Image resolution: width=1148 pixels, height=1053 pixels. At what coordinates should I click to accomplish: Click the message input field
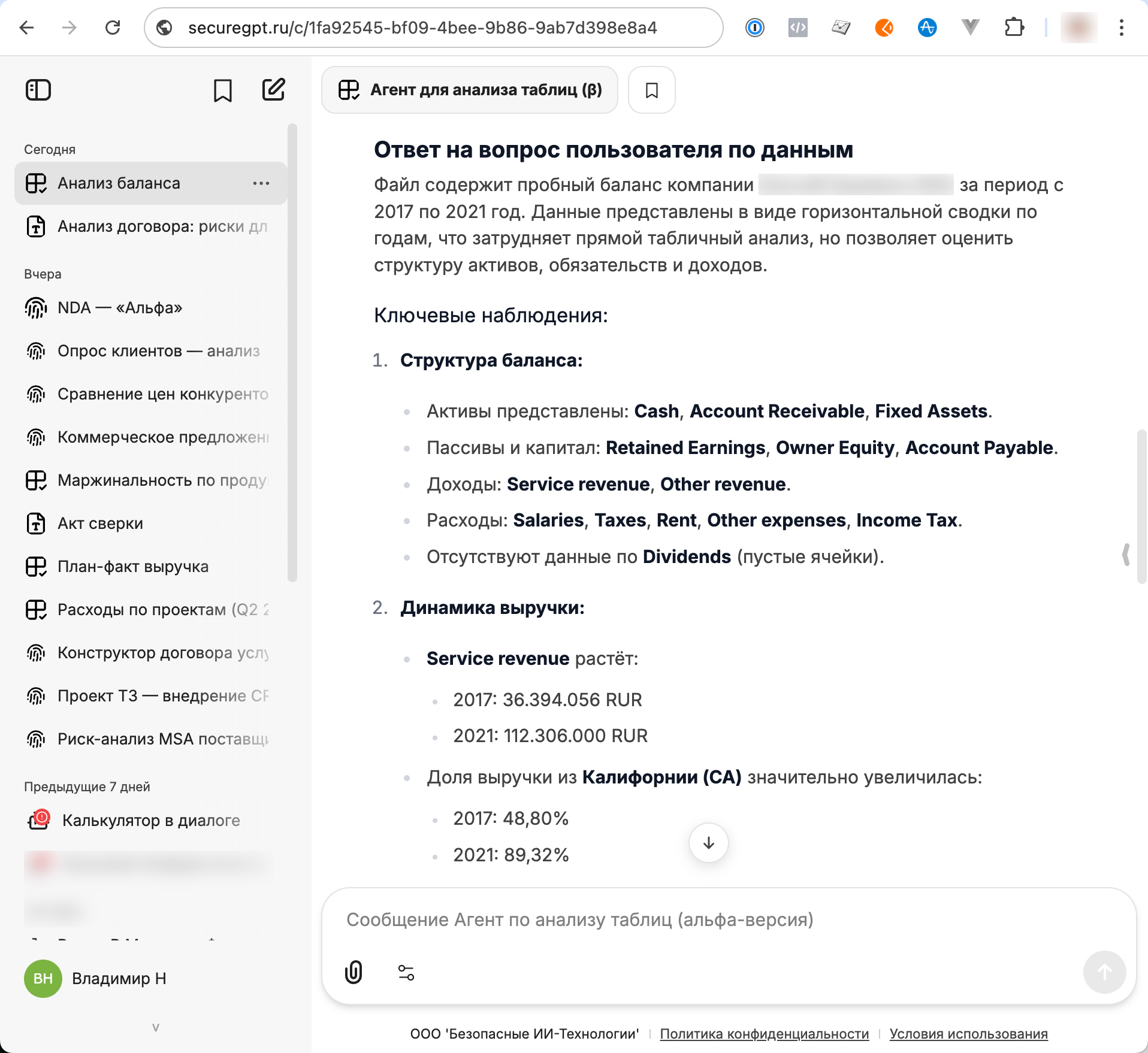729,920
